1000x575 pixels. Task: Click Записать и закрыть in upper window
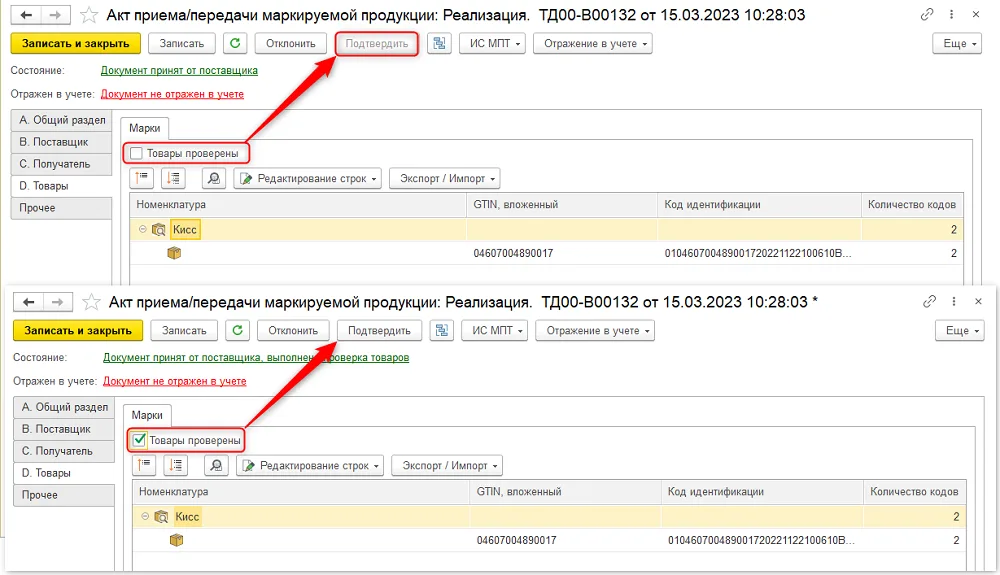[75, 43]
